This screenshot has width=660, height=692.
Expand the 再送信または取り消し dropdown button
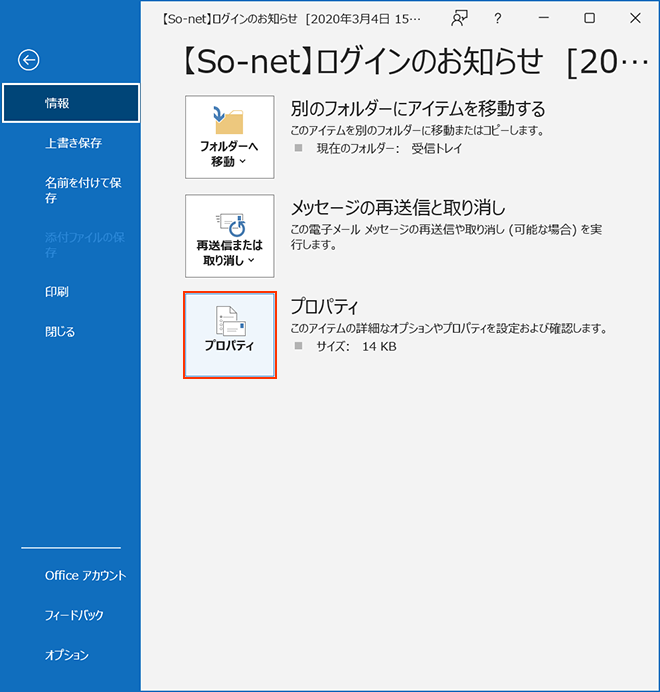(x=230, y=236)
